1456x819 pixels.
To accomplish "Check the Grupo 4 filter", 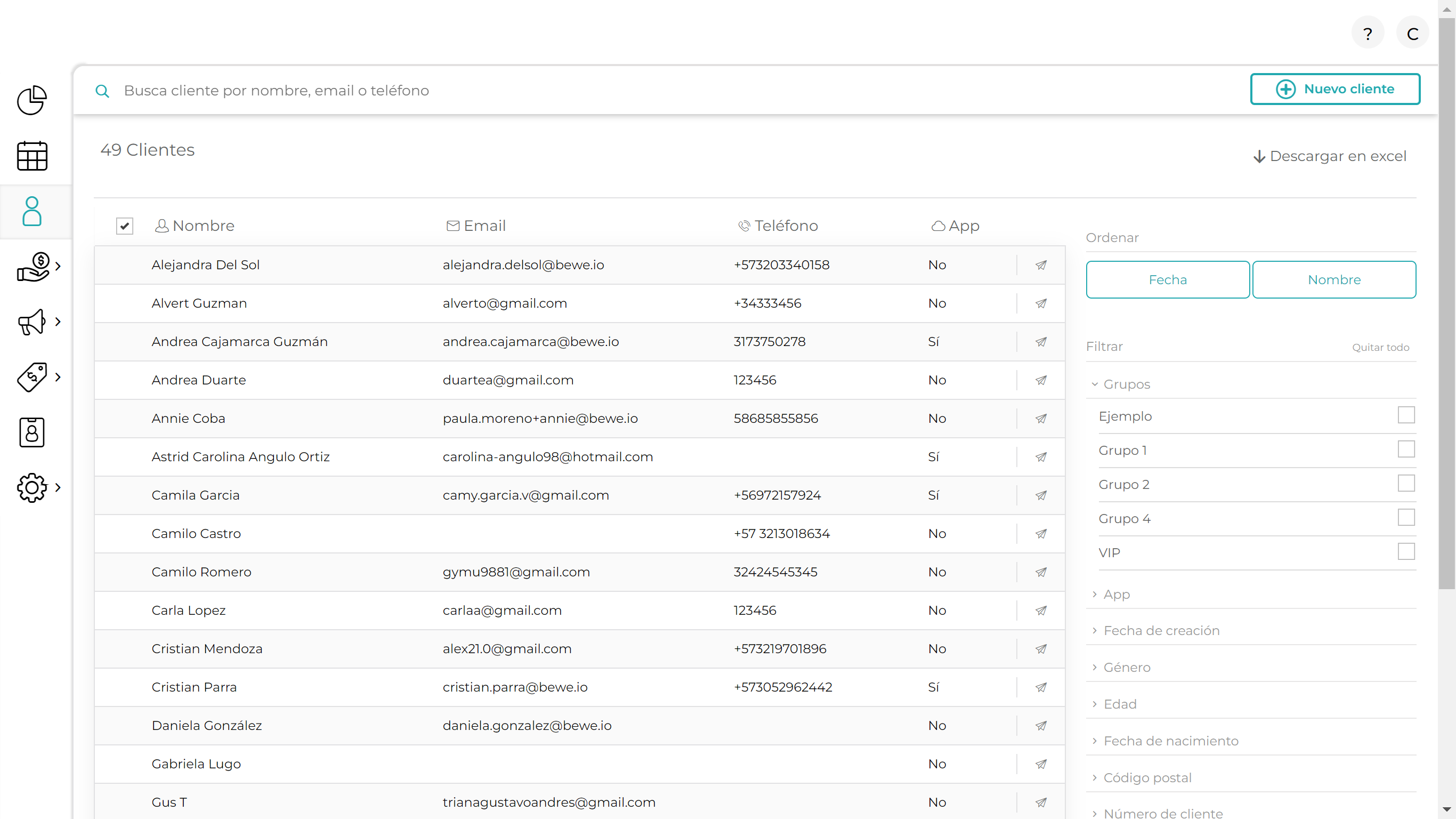I will 1406,518.
